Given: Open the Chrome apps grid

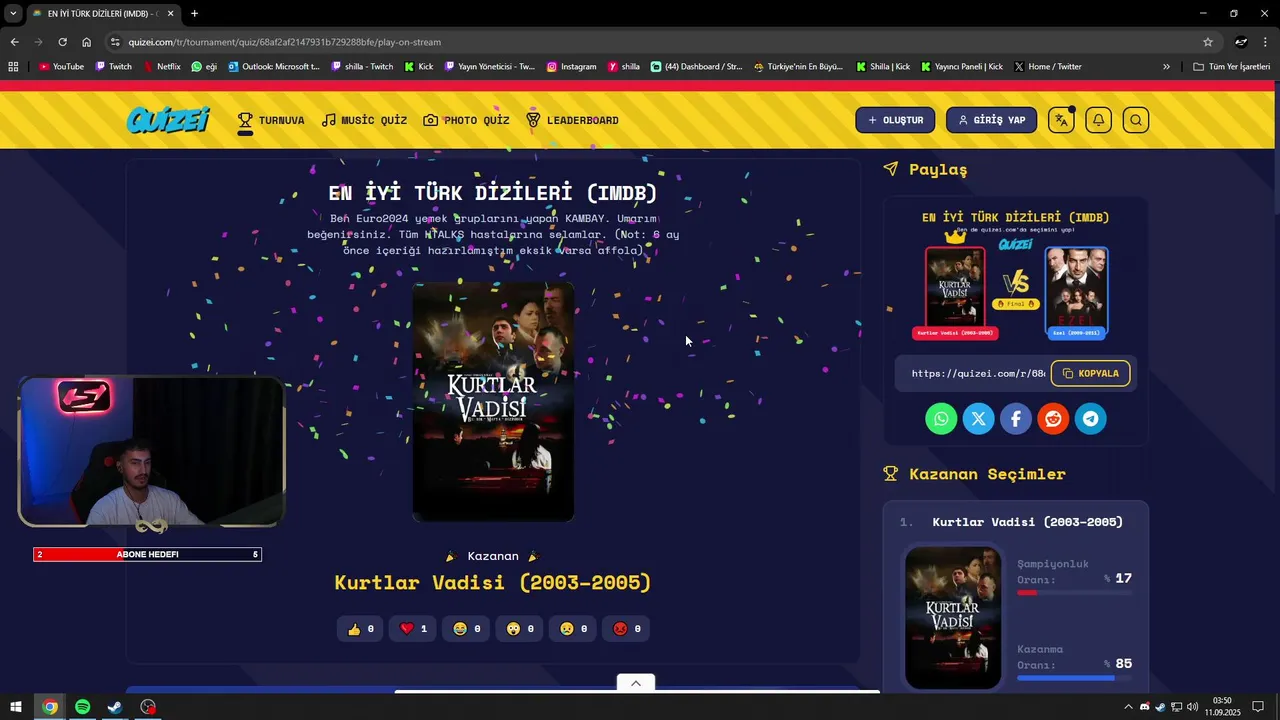Looking at the screenshot, I should click(13, 67).
